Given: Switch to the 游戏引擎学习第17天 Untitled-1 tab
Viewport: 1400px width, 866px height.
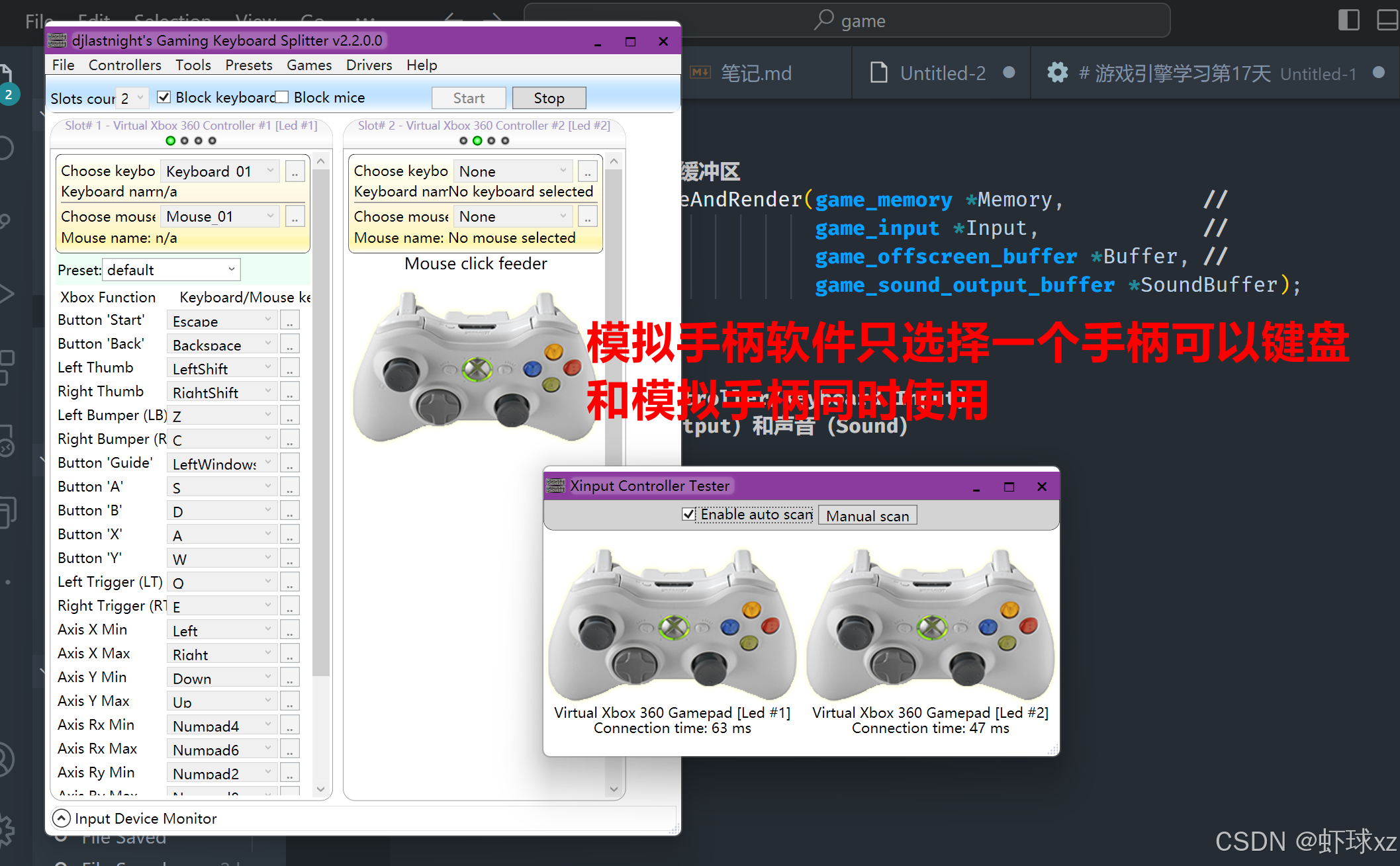Looking at the screenshot, I should [1215, 73].
